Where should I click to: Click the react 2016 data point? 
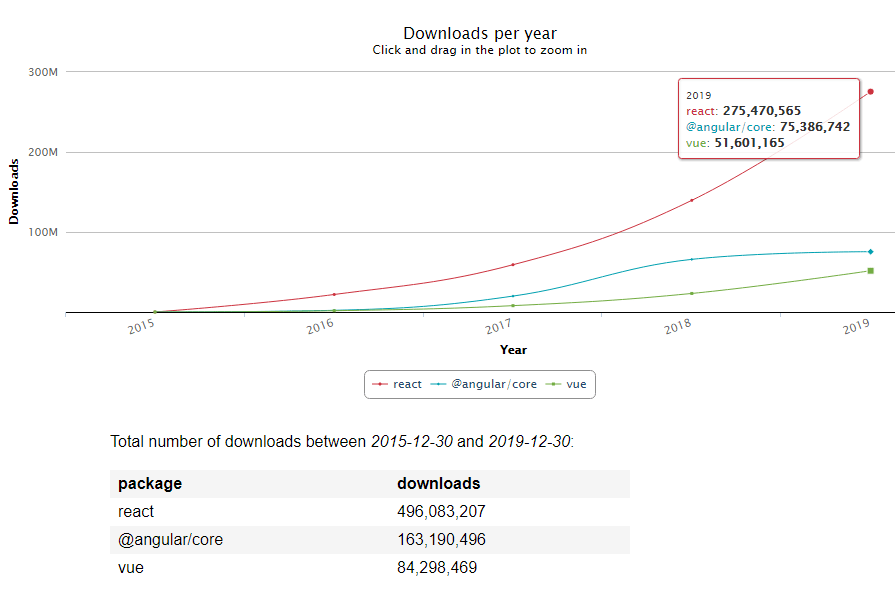tap(333, 294)
